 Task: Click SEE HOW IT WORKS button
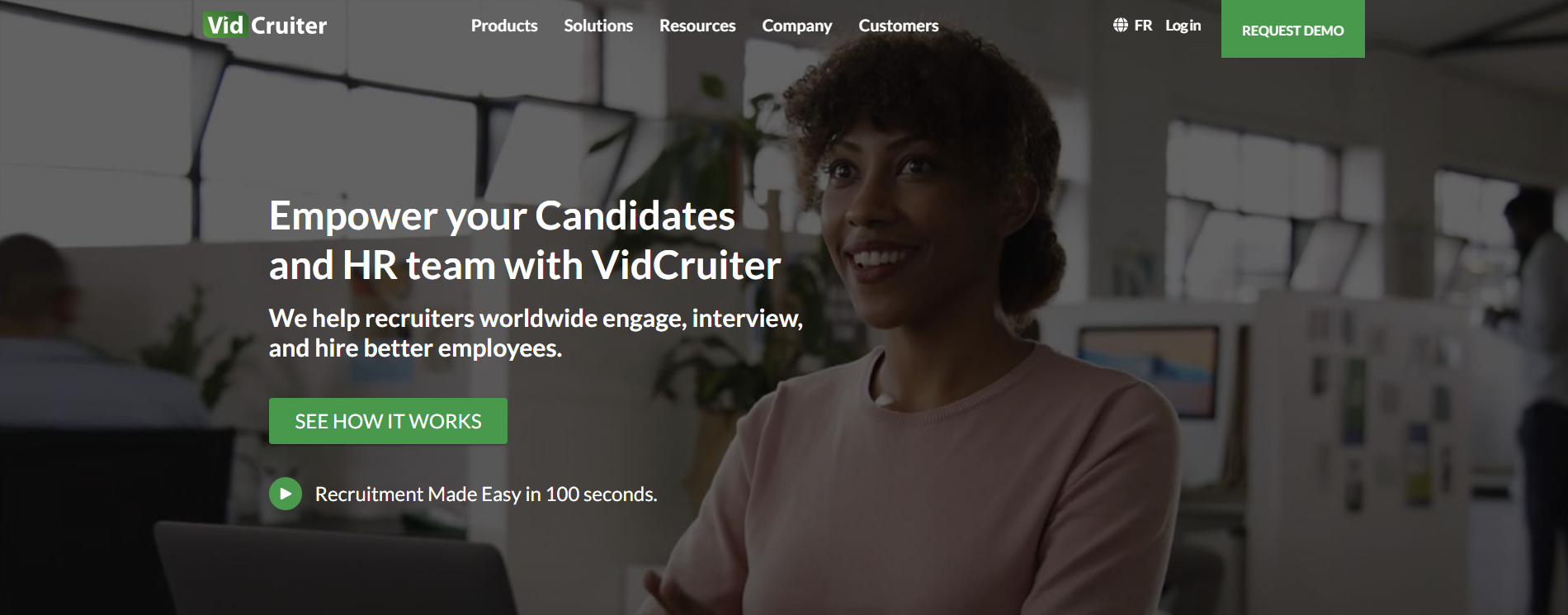tap(388, 421)
